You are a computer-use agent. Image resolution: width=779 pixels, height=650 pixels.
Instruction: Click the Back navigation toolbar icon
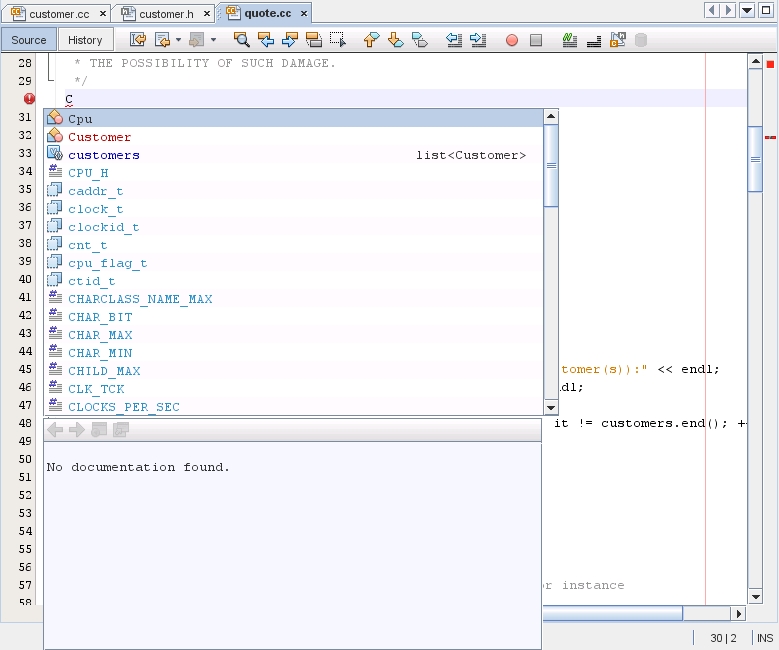pos(162,40)
